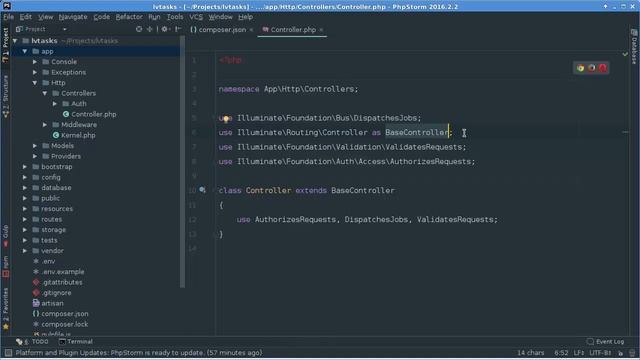Expand the Auth folder
640x360 pixels.
(x=55, y=104)
